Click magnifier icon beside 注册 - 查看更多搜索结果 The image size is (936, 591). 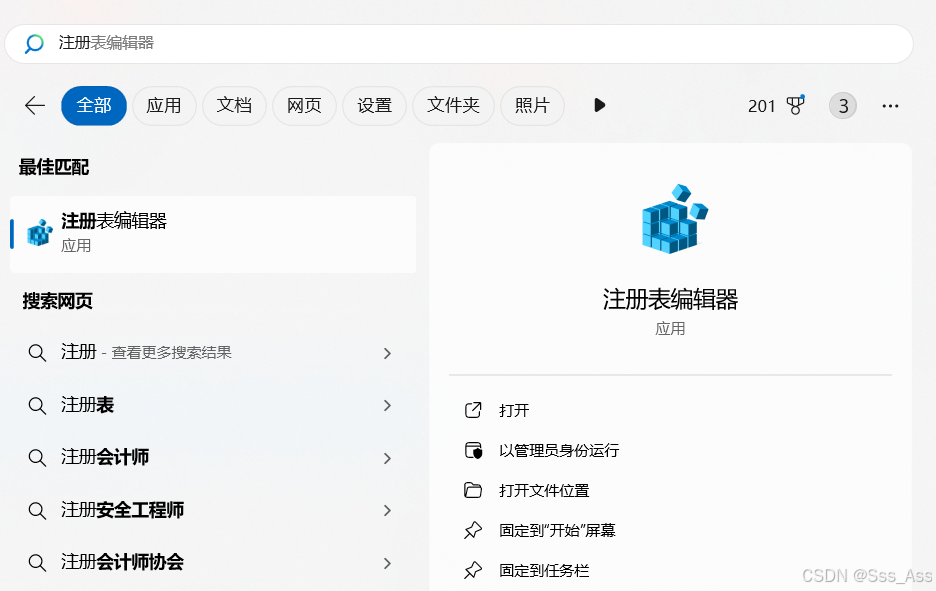(37, 353)
